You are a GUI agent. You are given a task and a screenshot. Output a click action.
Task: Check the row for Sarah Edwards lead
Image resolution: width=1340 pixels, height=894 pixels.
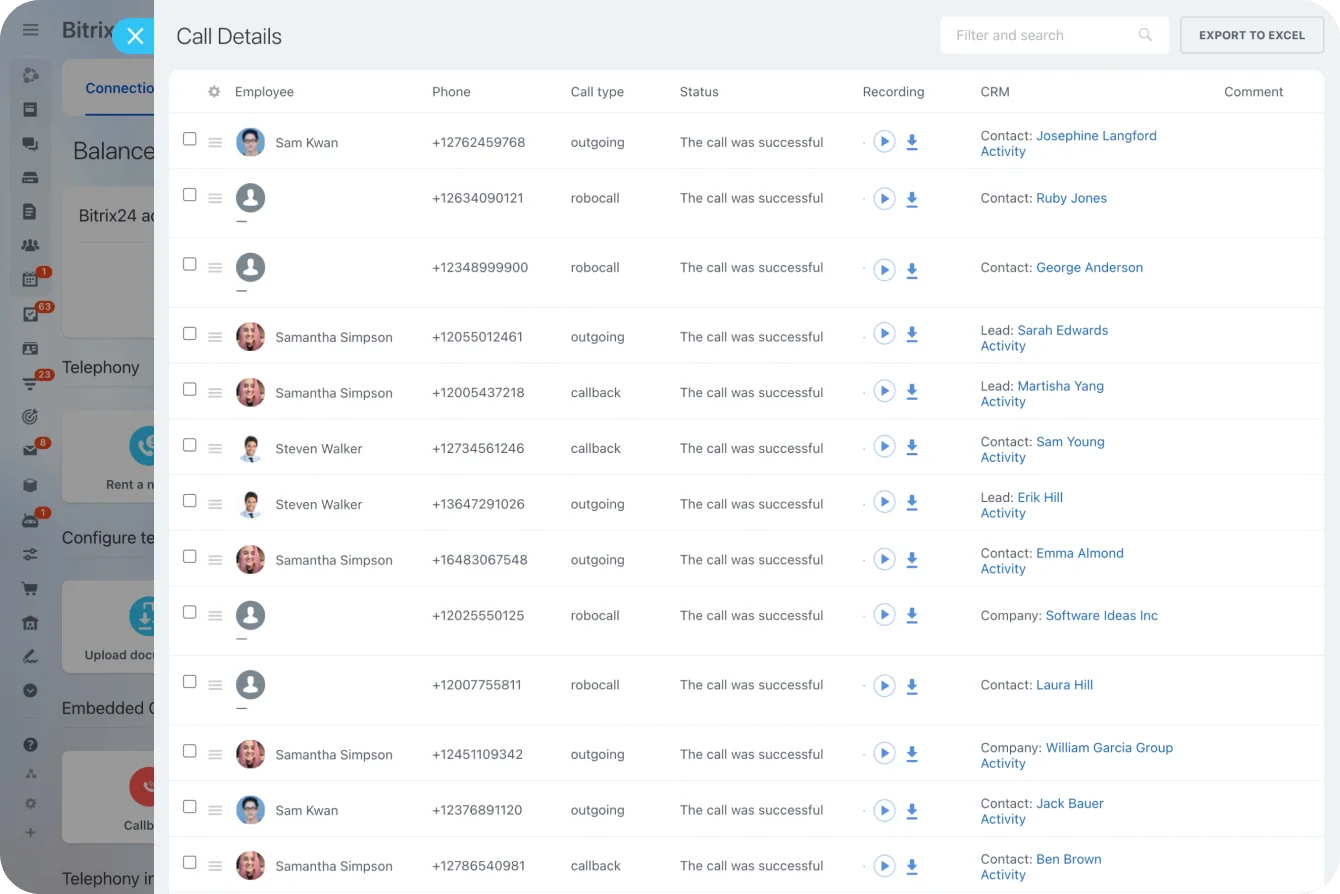190,334
